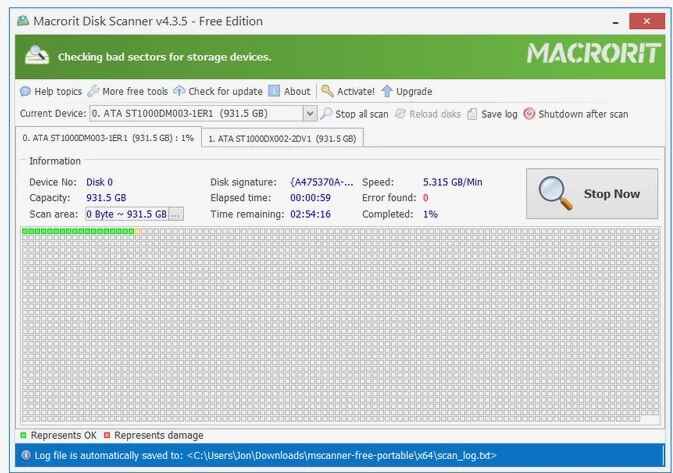Screen dimensions: 673x473
Task: Select the Current Device combo box
Action: coord(203,114)
